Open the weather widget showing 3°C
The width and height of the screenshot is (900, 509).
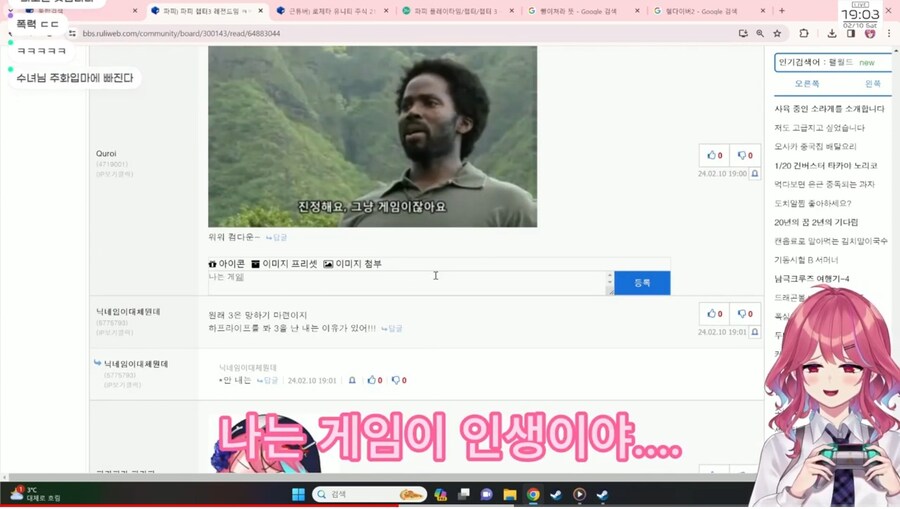36,494
